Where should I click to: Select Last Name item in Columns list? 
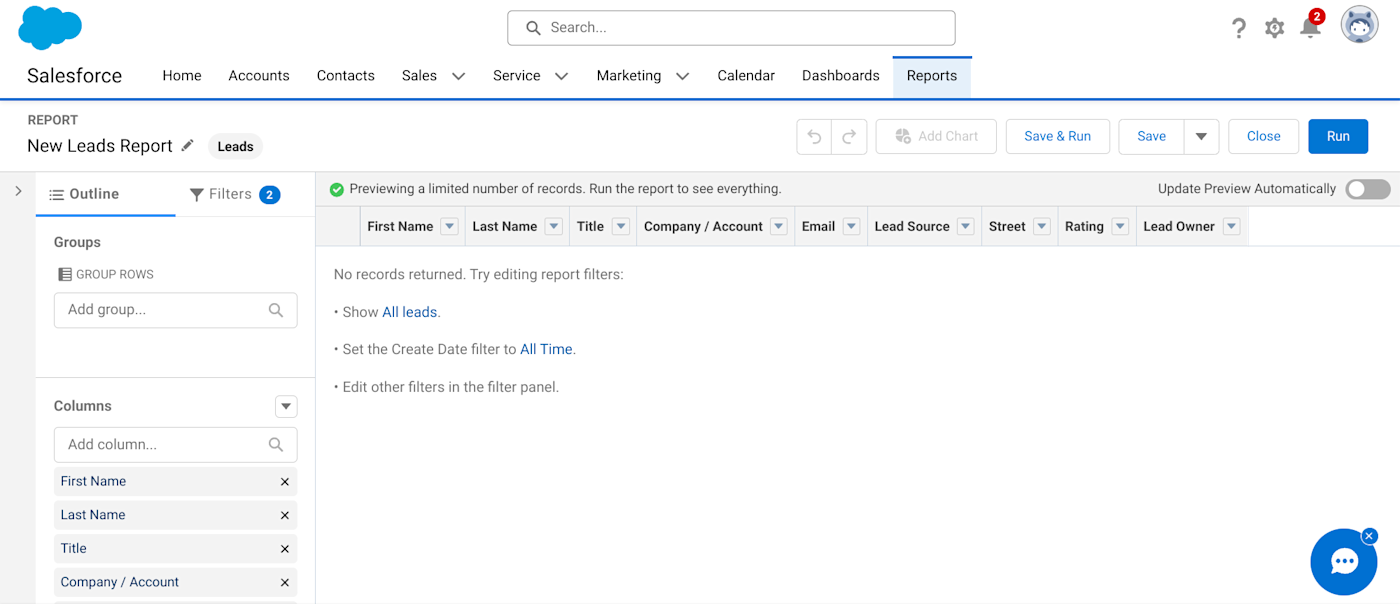[x=175, y=516]
